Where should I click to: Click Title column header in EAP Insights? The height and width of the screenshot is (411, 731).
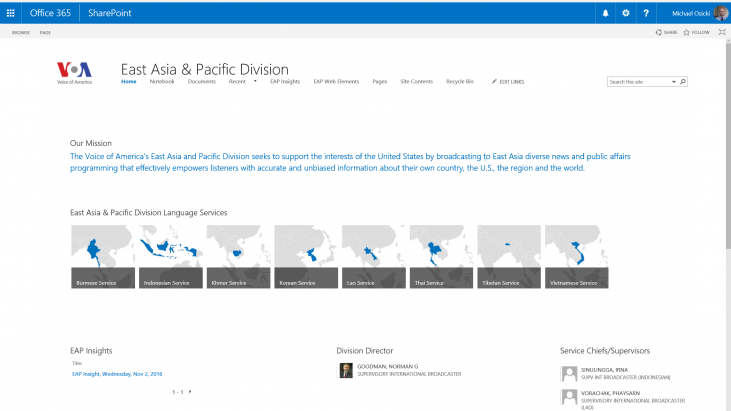77,363
